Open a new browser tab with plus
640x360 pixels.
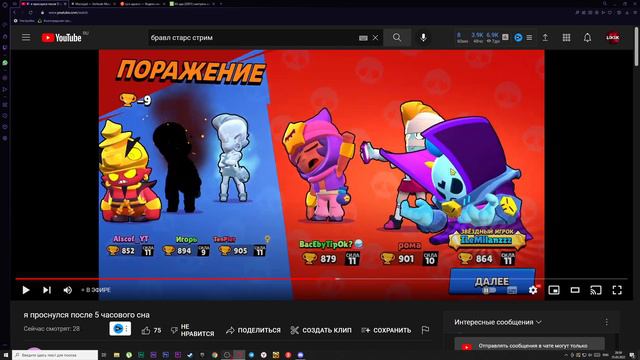pos(221,4)
